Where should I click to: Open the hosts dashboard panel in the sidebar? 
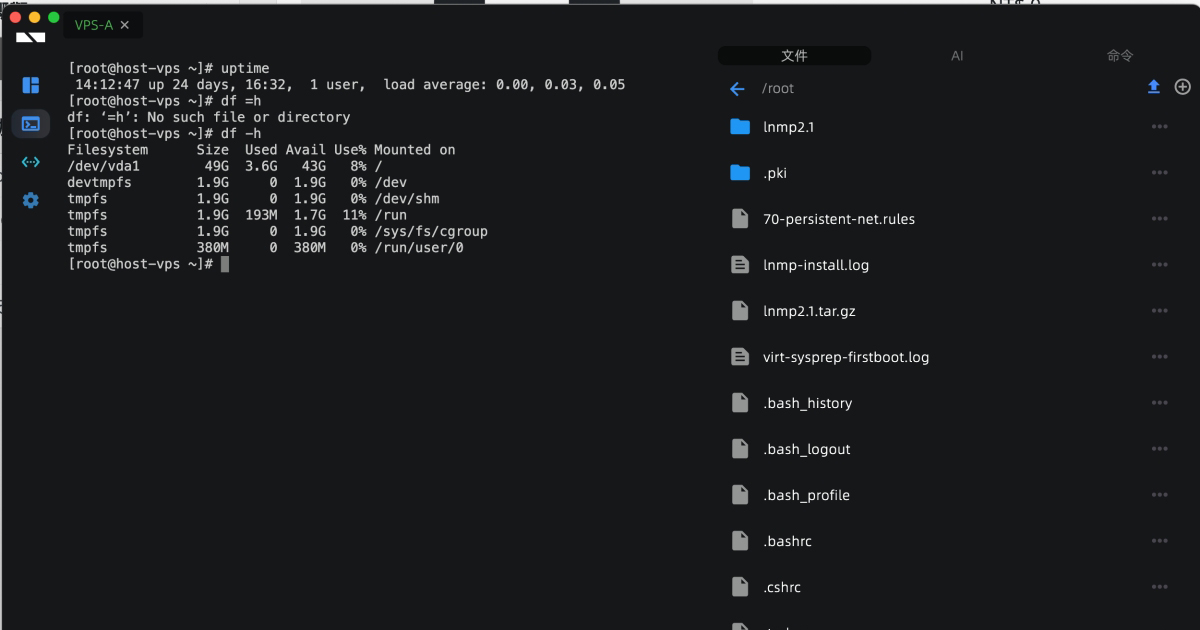(30, 85)
